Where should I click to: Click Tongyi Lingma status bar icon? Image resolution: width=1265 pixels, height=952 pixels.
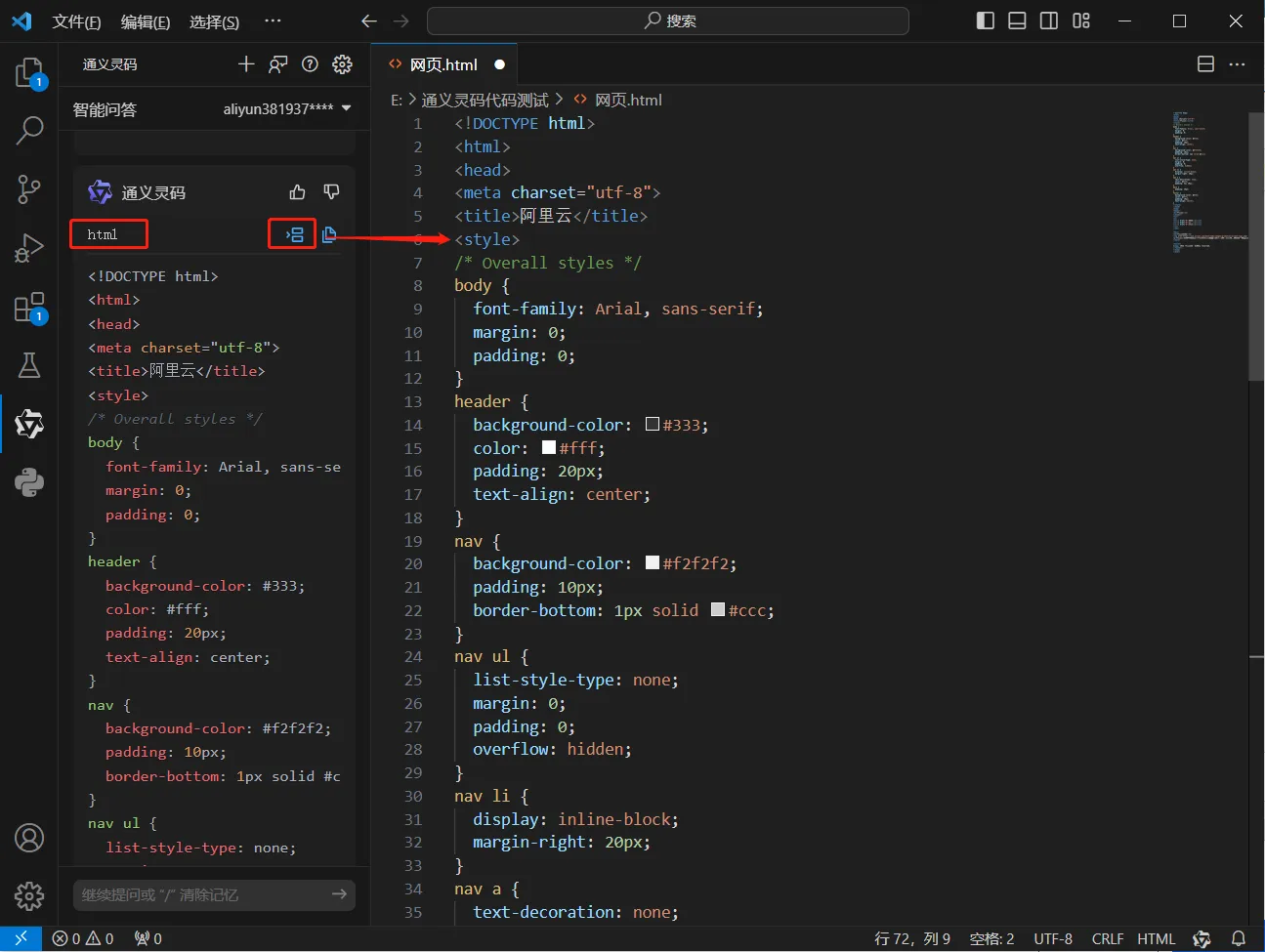(1202, 938)
